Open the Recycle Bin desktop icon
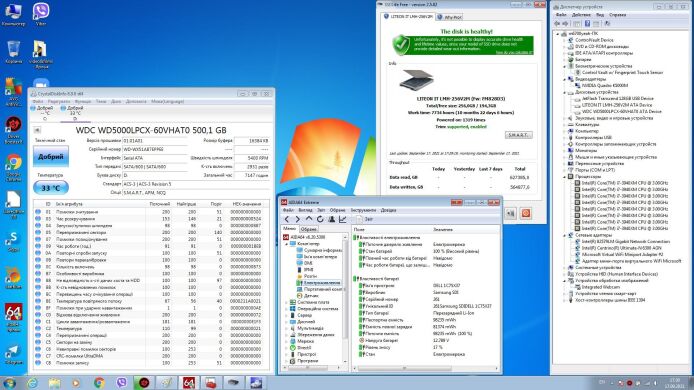Screen dimensions: 694x390 [x=14, y=52]
